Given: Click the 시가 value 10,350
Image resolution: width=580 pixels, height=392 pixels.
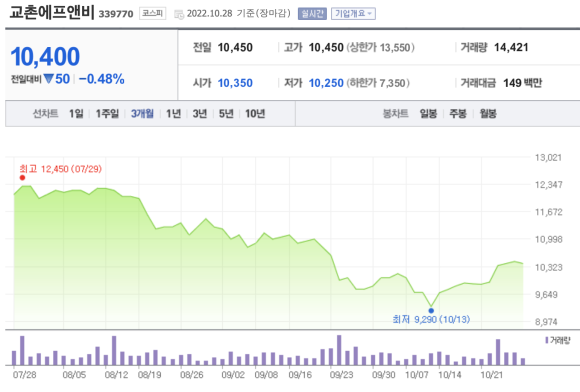Looking at the screenshot, I should point(235,83).
